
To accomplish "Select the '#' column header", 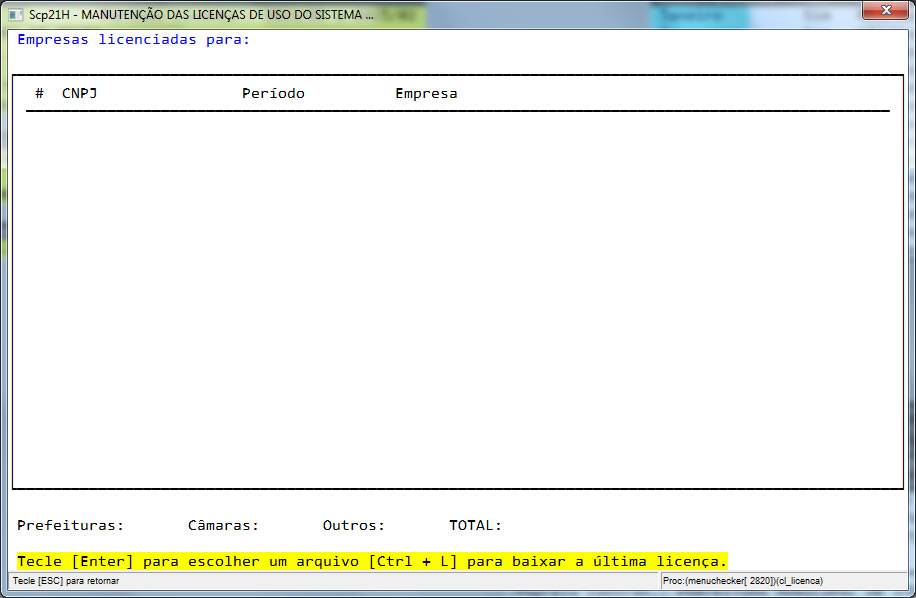I will [39, 93].
